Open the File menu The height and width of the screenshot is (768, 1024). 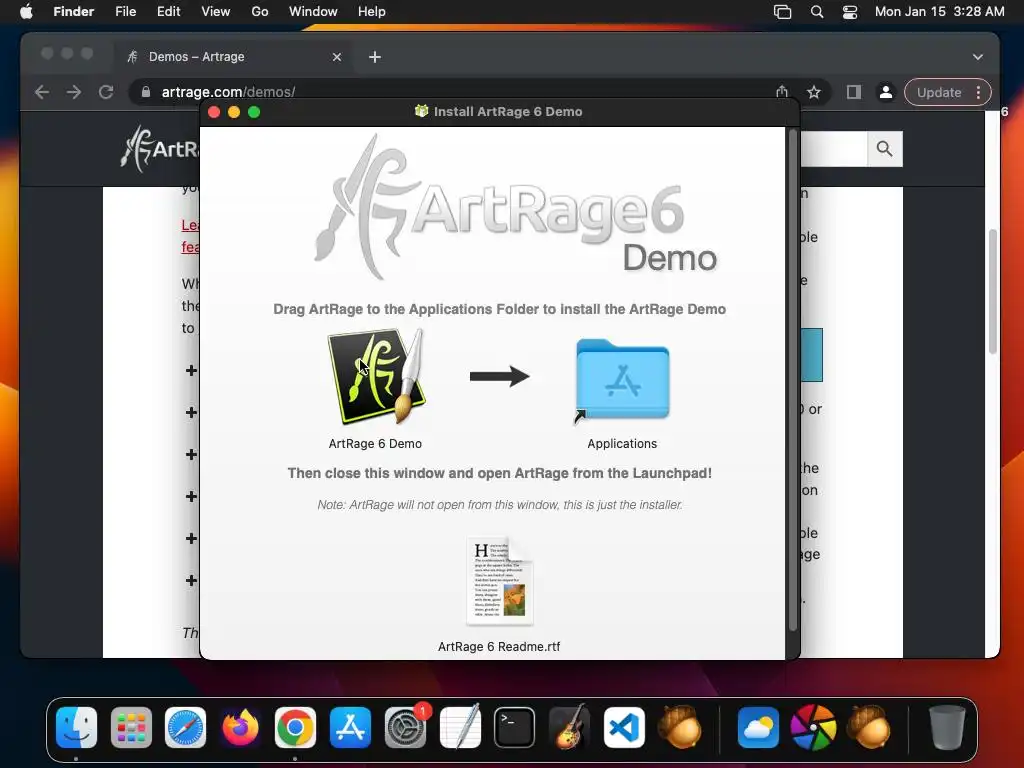pyautogui.click(x=125, y=12)
